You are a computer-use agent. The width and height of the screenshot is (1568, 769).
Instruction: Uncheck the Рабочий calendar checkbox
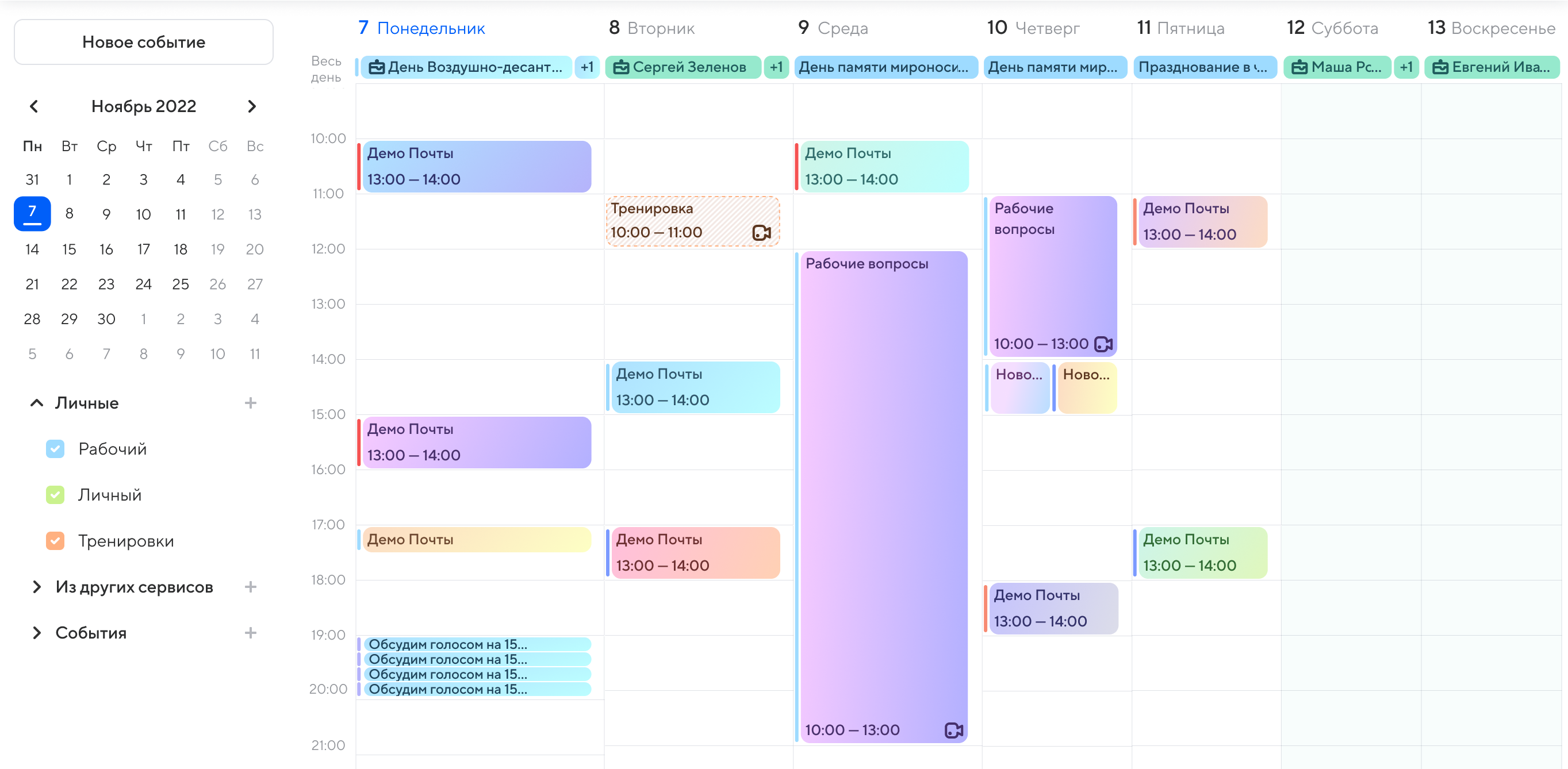tap(55, 449)
